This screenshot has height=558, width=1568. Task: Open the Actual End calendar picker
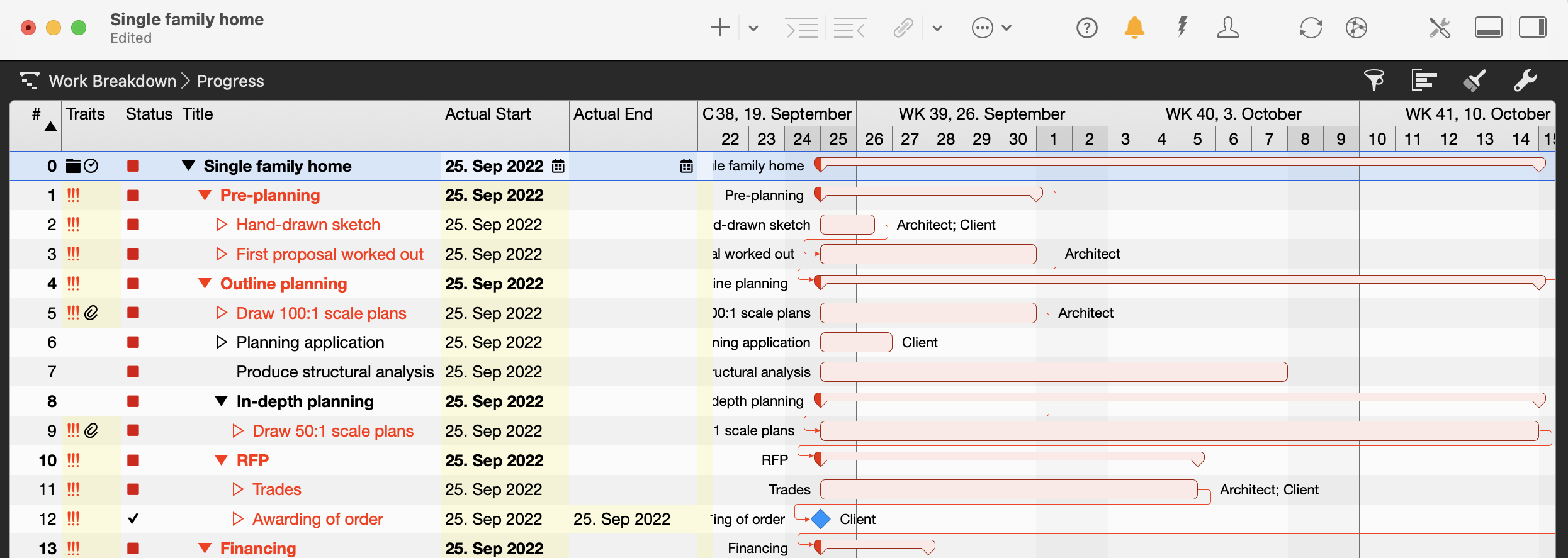(686, 166)
